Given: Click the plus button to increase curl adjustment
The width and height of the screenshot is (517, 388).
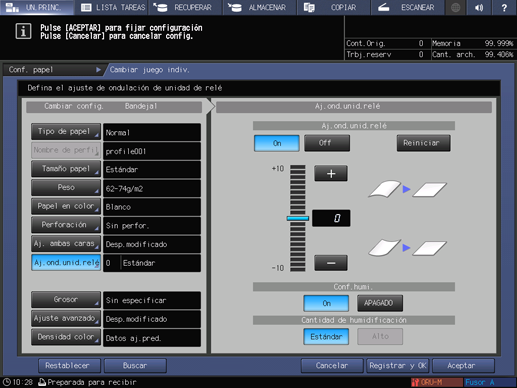Looking at the screenshot, I should [x=331, y=174].
